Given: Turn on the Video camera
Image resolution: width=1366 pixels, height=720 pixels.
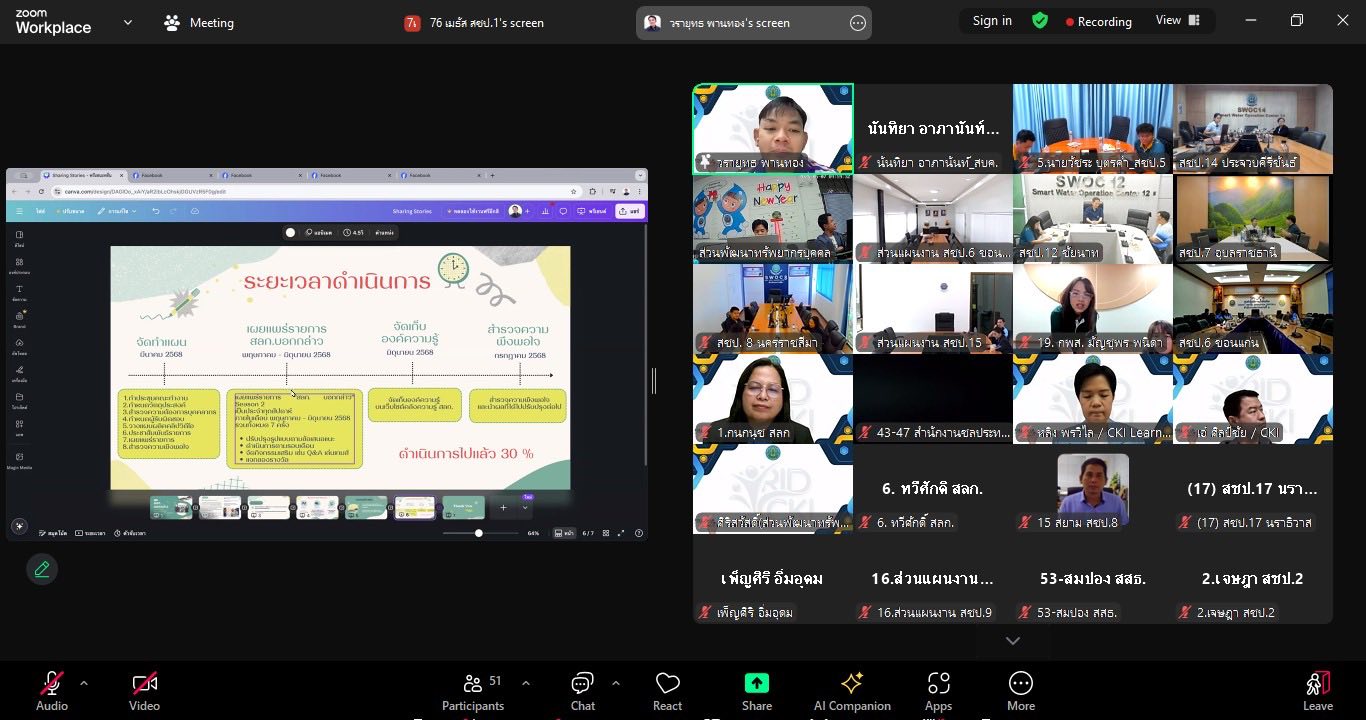Looking at the screenshot, I should click(144, 691).
